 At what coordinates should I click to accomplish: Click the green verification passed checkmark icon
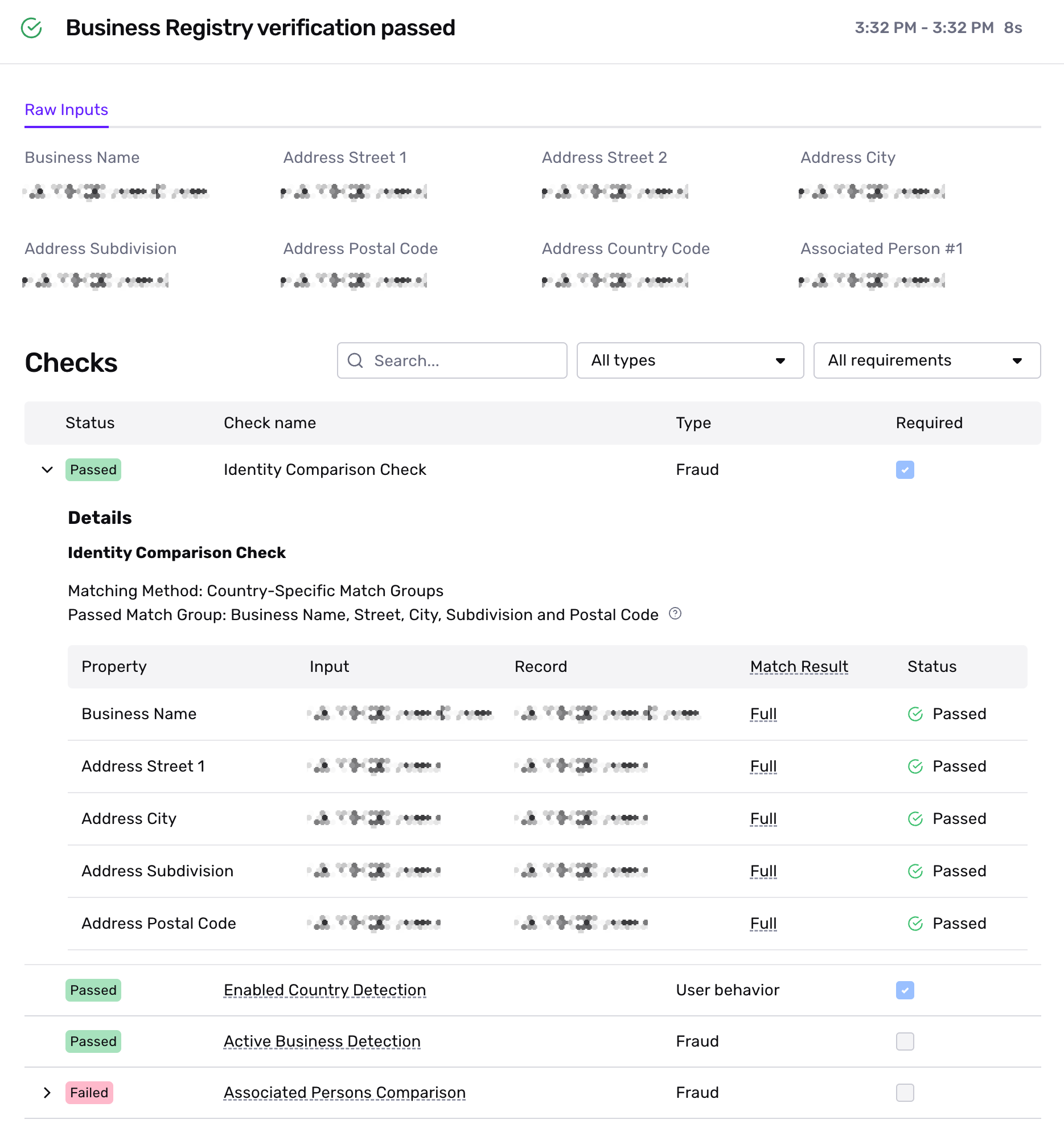(31, 28)
